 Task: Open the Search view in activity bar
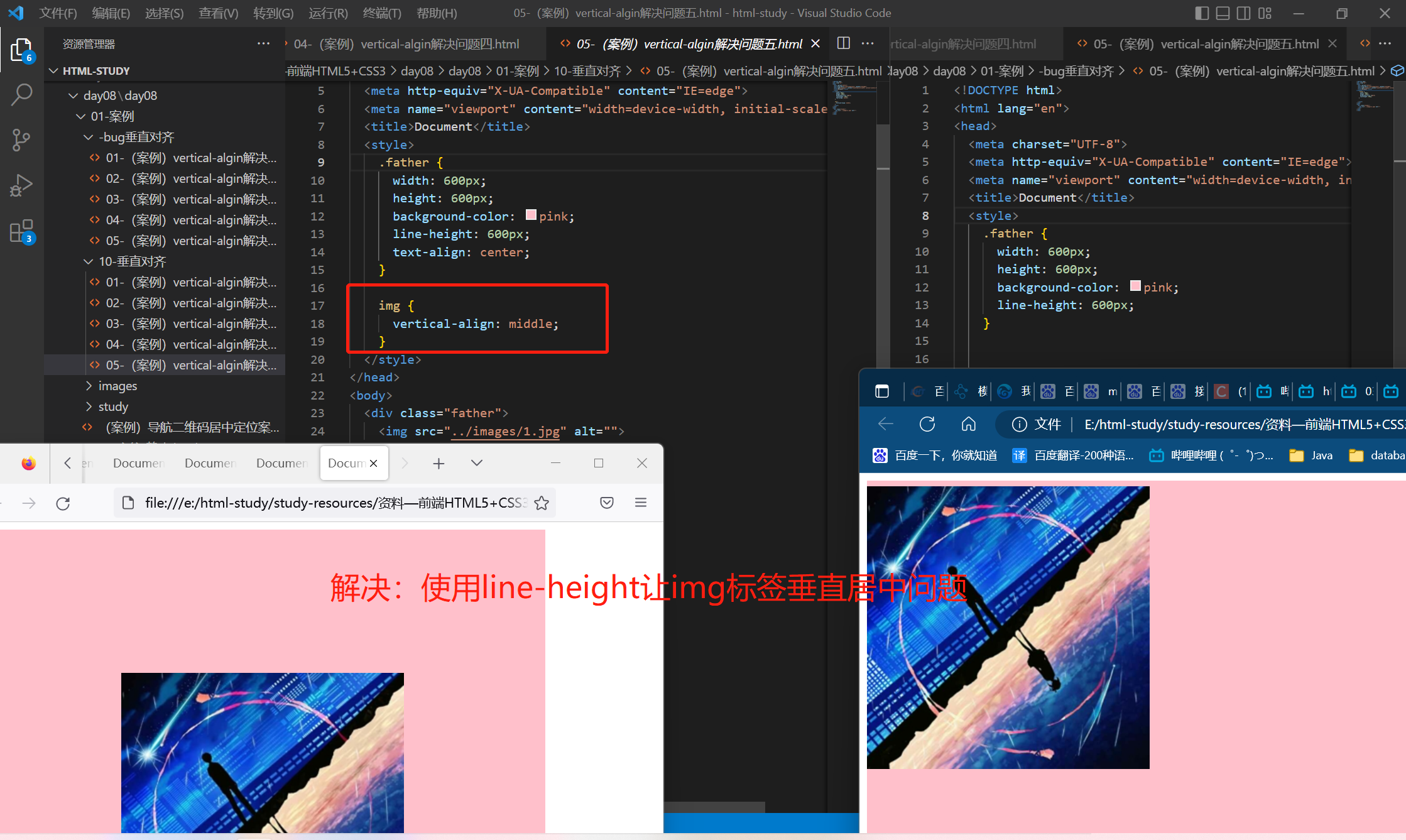coord(21,95)
